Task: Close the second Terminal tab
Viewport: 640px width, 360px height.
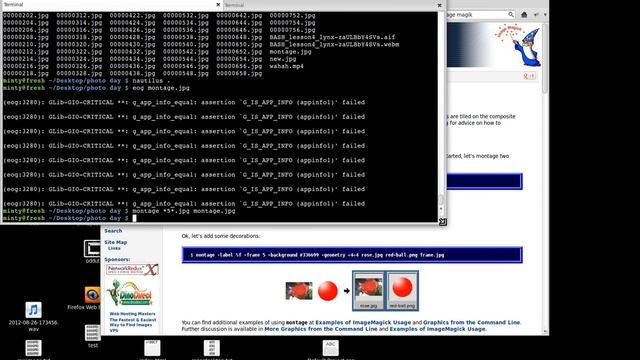Action: coord(440,5)
